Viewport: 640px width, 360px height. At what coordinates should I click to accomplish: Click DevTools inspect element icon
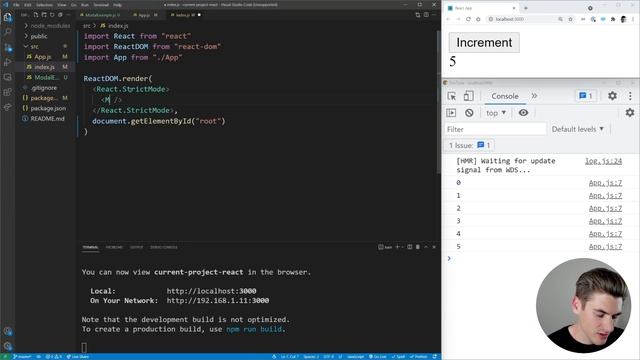(451, 96)
